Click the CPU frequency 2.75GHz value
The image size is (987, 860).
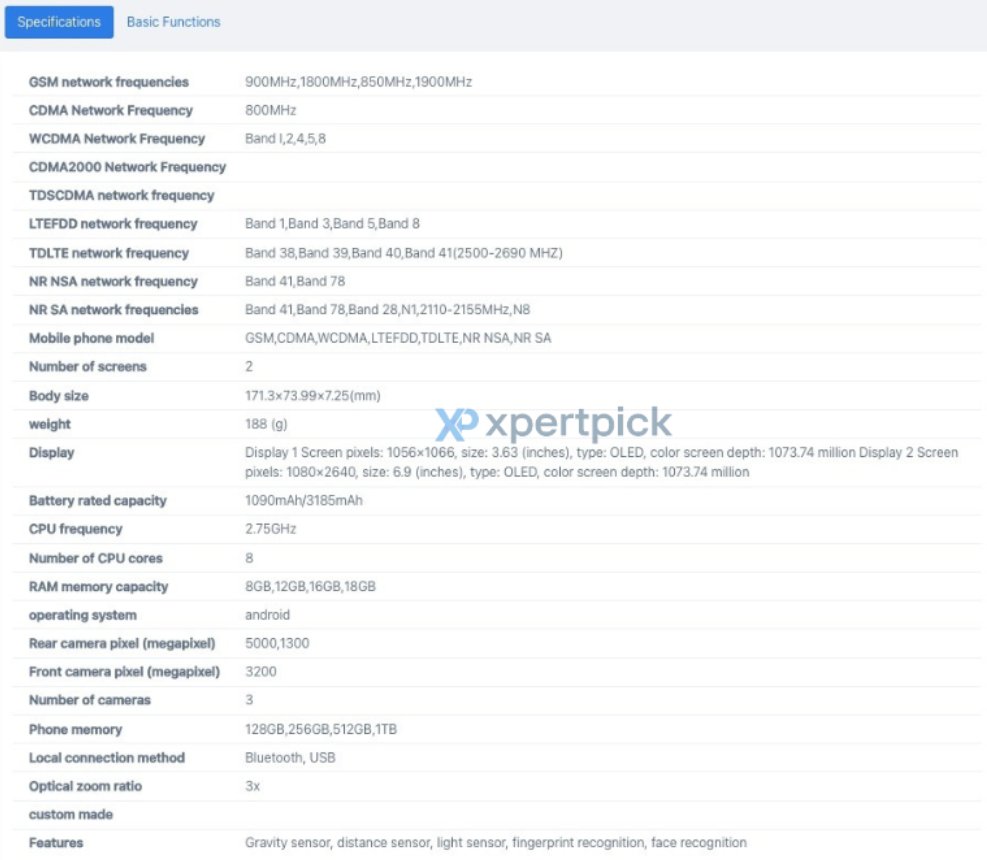[270, 529]
